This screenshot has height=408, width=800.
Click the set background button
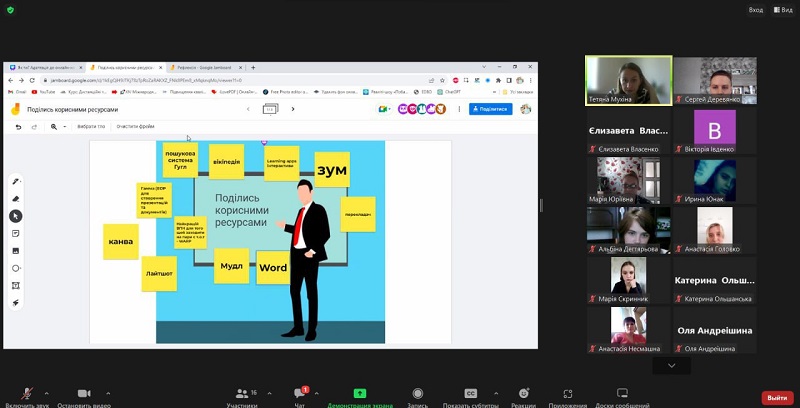[x=91, y=126]
